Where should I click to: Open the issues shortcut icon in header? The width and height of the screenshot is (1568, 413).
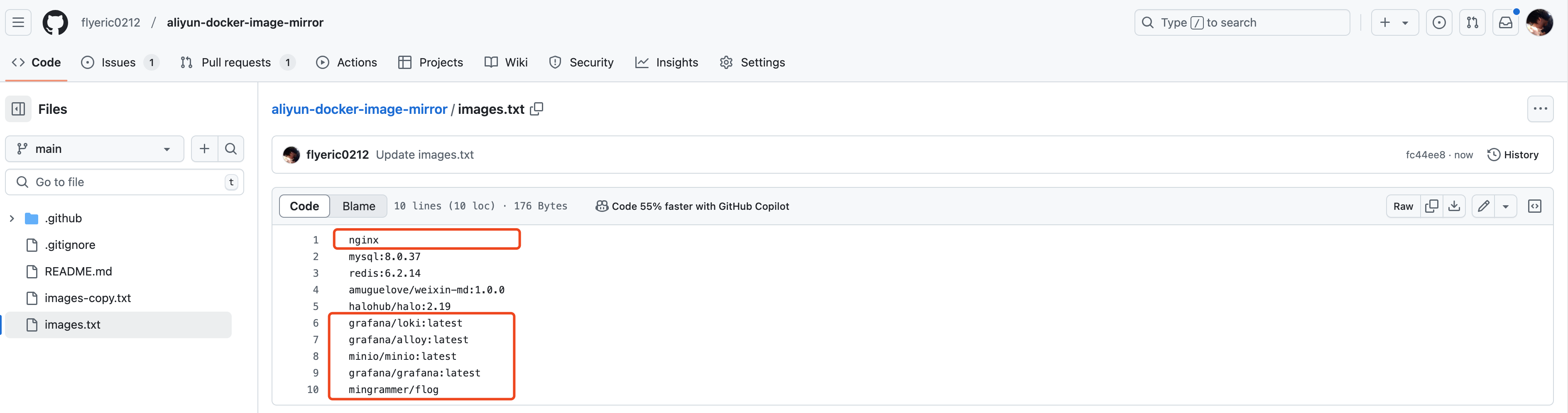(x=1440, y=22)
